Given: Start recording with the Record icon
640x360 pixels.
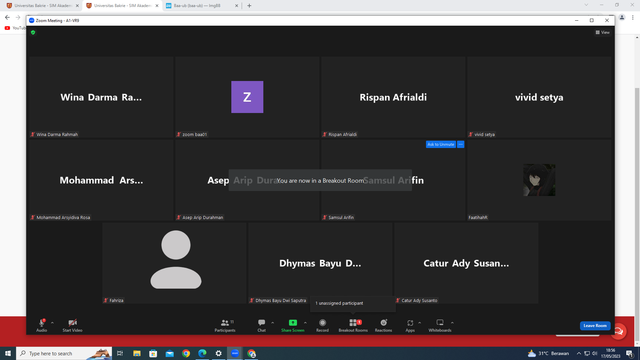Looking at the screenshot, I should coord(322,322).
